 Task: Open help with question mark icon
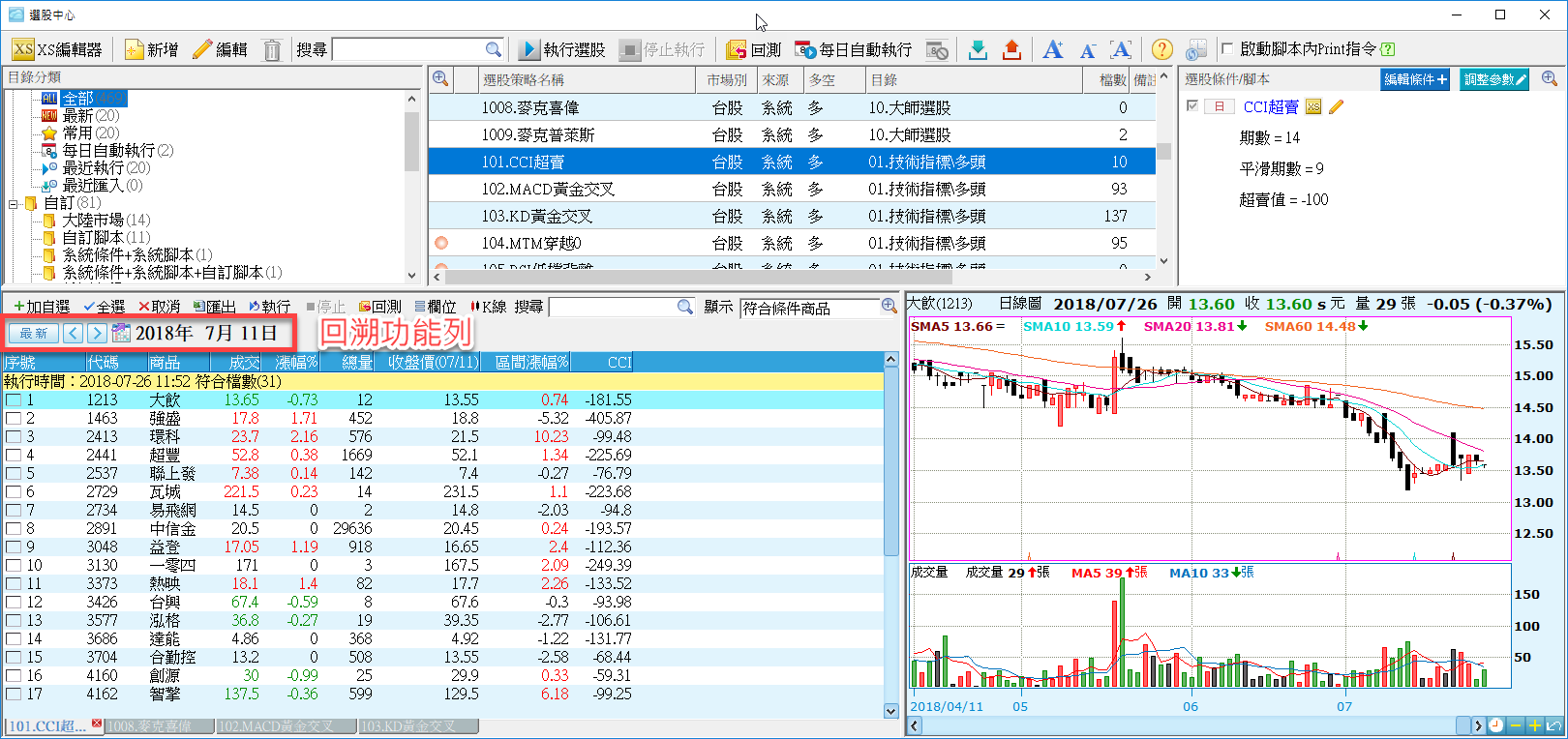coord(1161,49)
